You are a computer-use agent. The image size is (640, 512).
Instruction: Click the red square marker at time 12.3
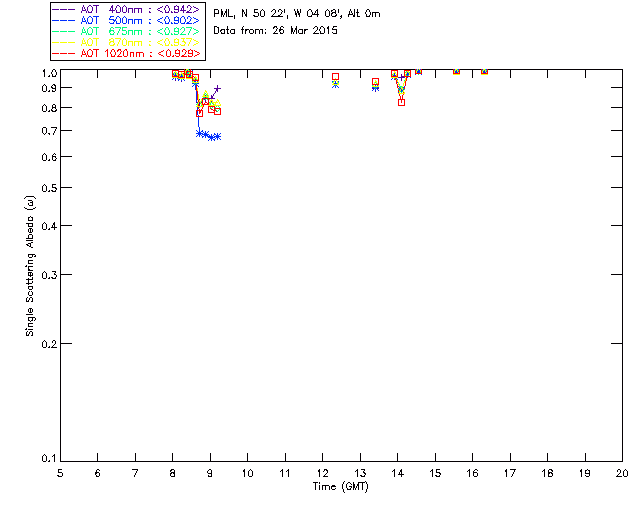336,77
